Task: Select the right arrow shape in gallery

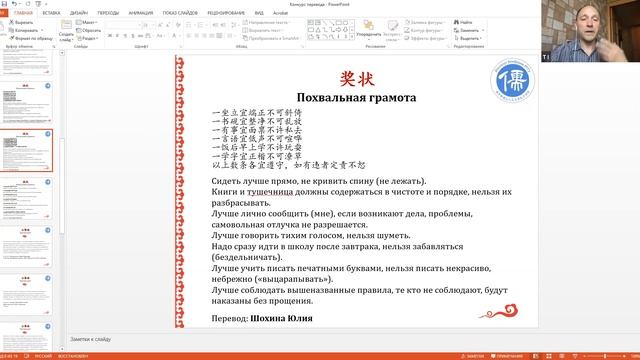Action: [338, 30]
